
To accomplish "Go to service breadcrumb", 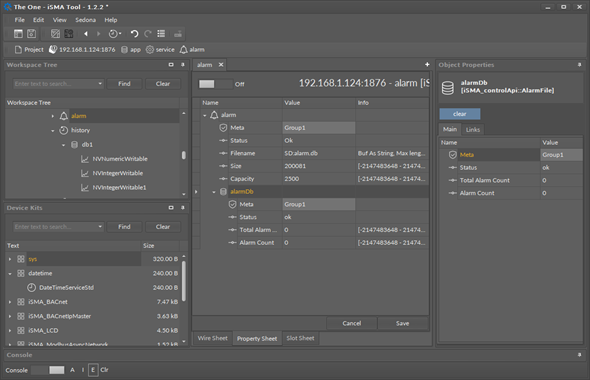I will pos(160,50).
